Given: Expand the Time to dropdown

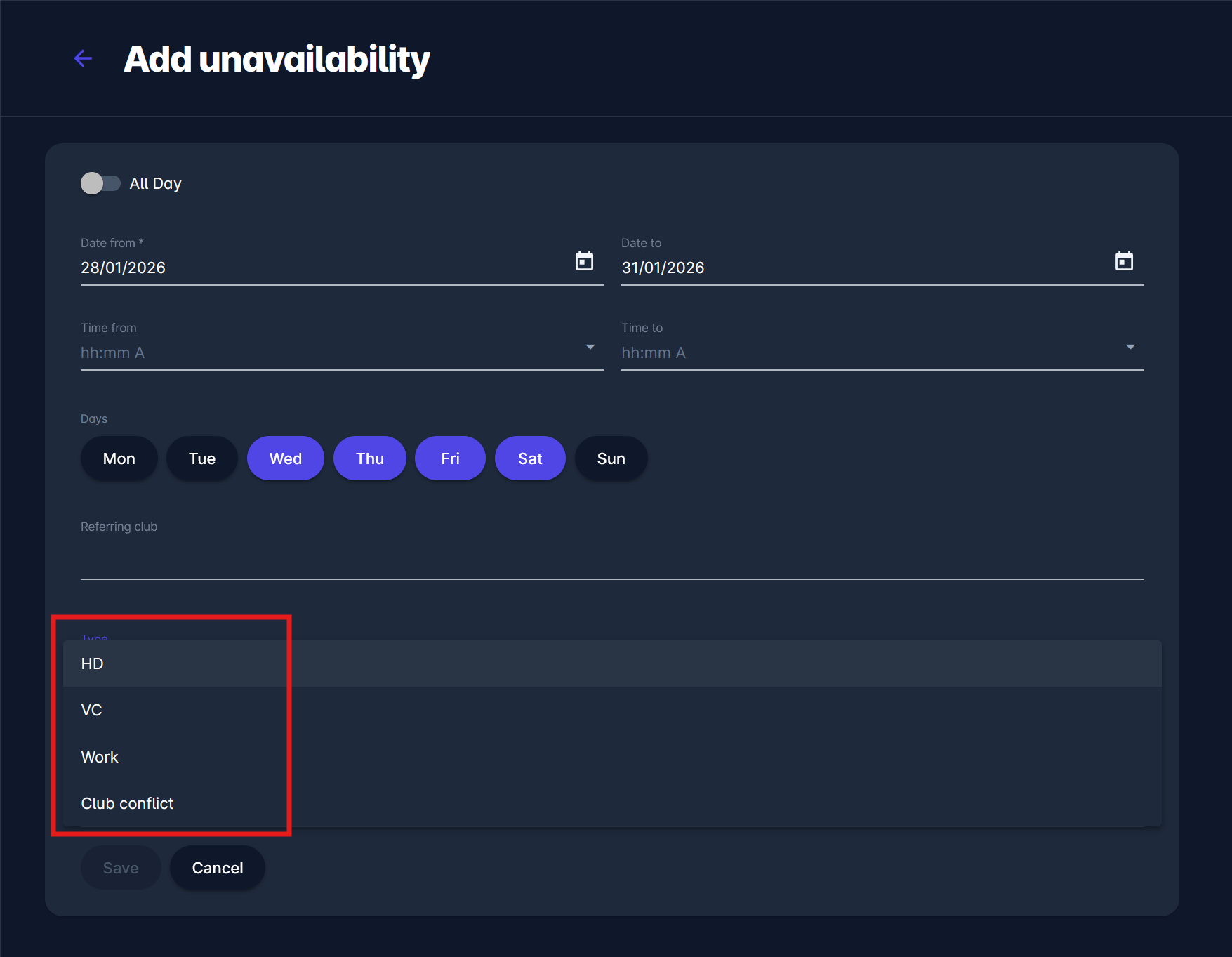Looking at the screenshot, I should 1130,348.
